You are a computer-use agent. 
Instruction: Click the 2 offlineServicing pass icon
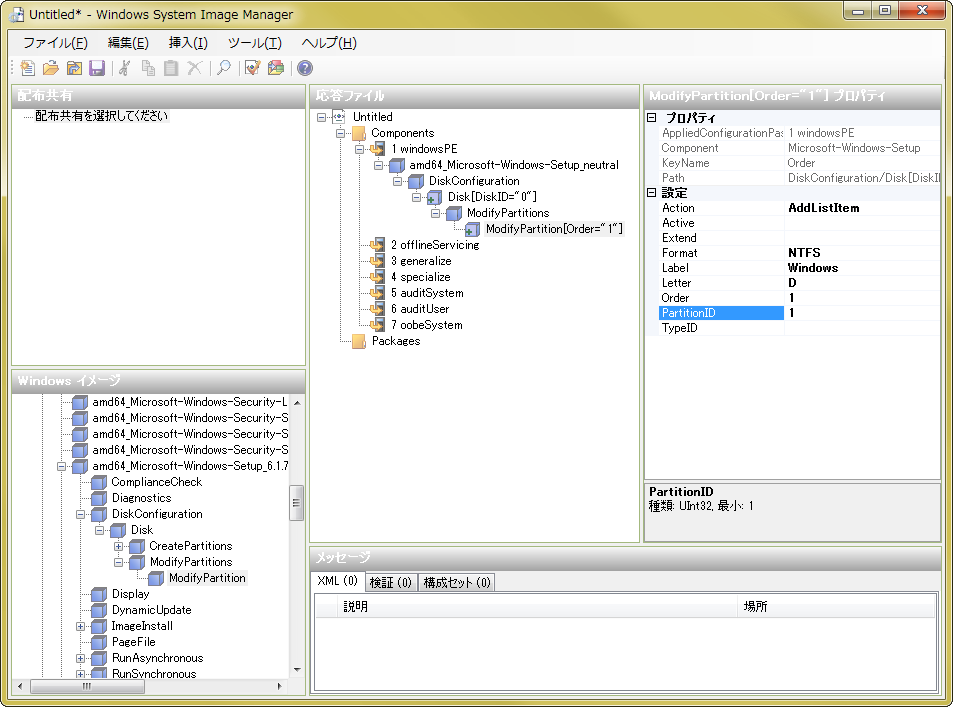(377, 245)
